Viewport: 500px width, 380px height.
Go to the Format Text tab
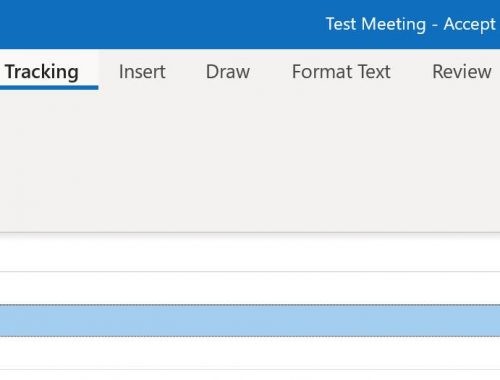click(341, 71)
